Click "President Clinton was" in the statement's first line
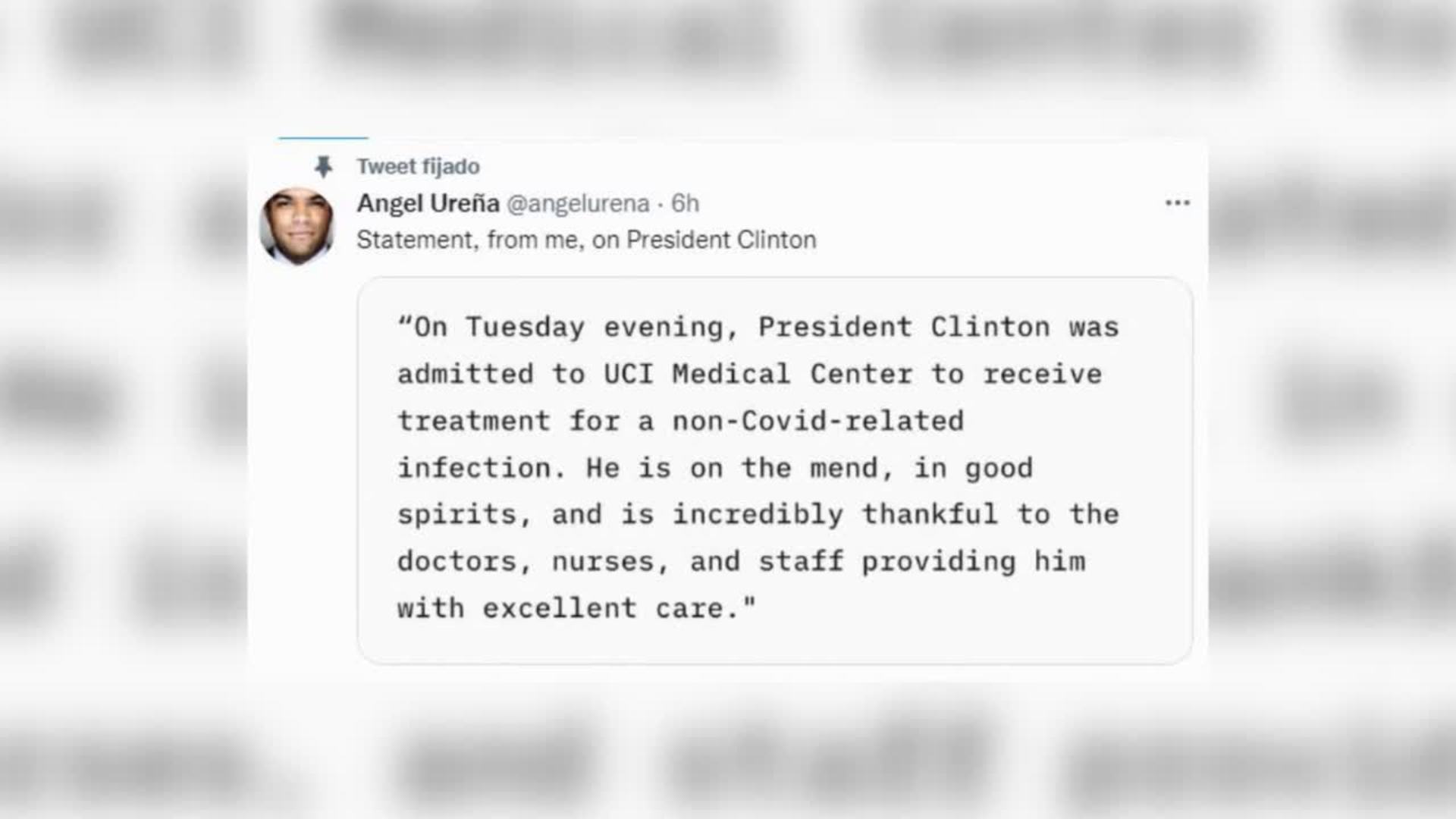This screenshot has width=1456, height=819. pos(938,328)
